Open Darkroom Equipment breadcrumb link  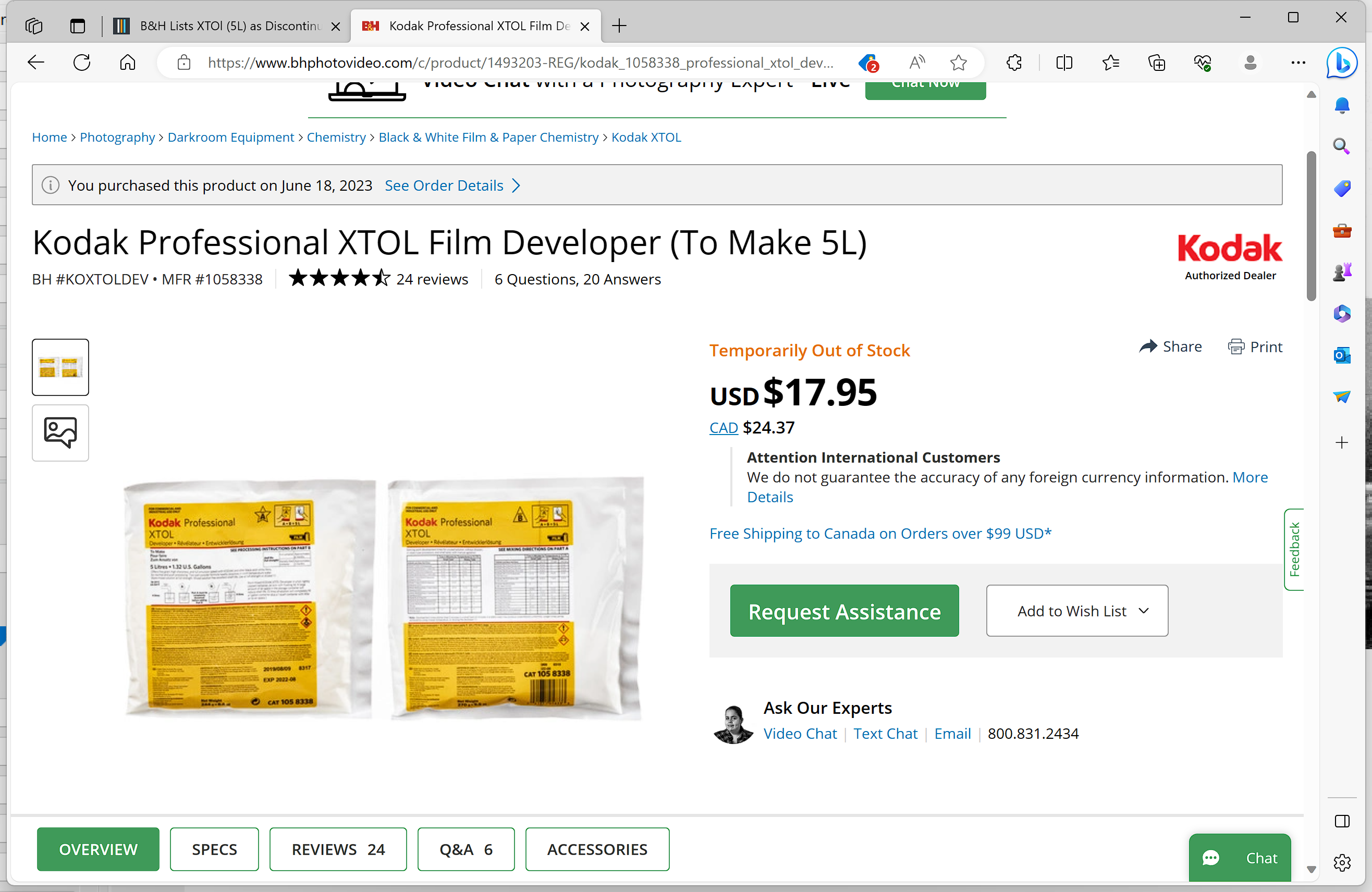pos(230,137)
